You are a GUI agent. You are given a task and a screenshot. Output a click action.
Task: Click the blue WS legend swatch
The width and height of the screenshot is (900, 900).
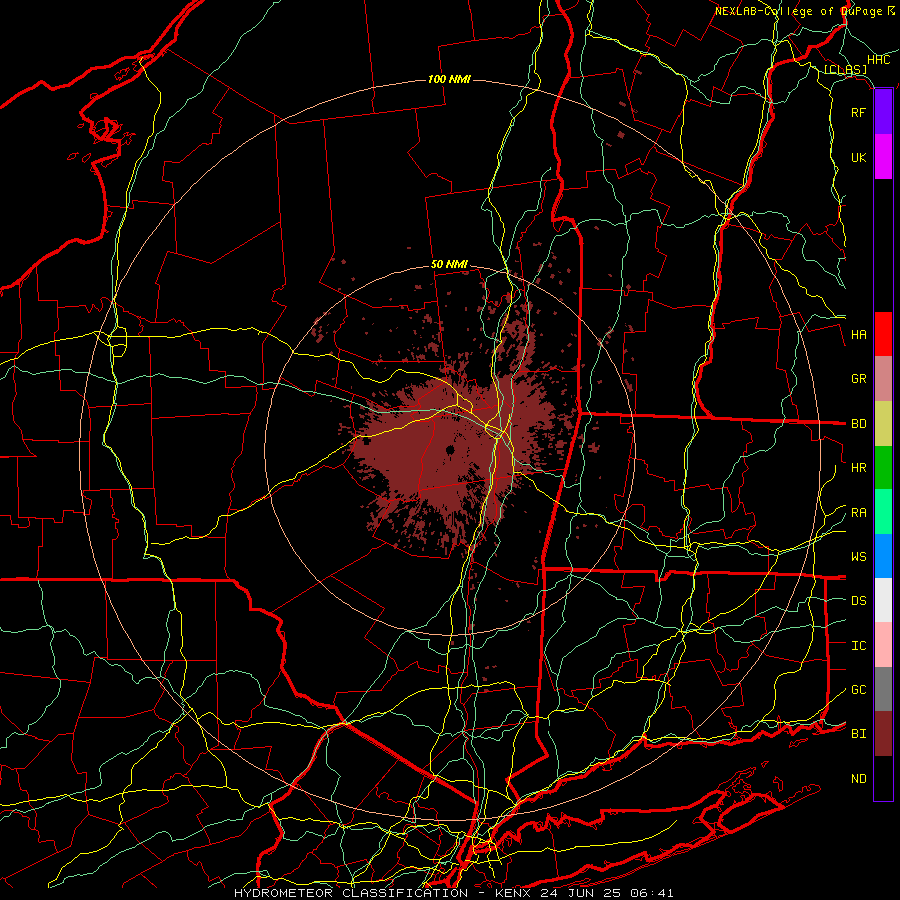883,556
